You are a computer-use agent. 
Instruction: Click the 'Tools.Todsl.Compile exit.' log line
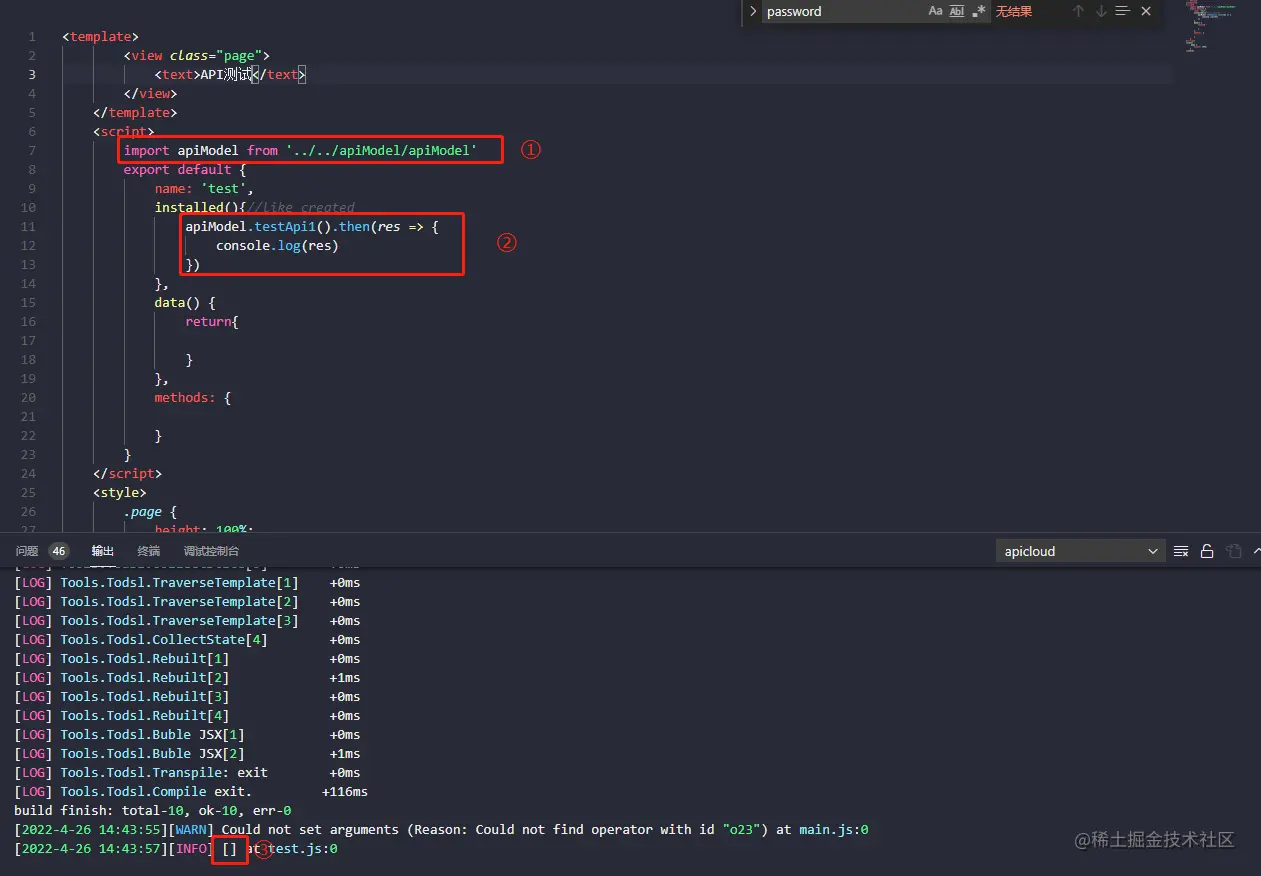191,791
